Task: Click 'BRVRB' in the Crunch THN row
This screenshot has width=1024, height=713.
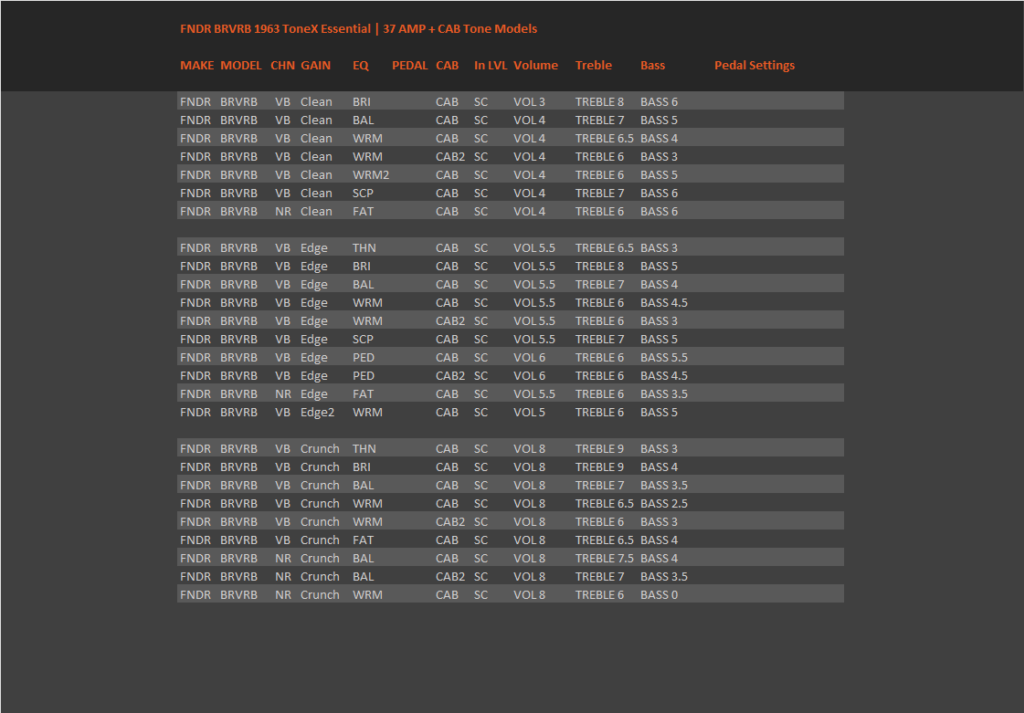Action: point(238,449)
